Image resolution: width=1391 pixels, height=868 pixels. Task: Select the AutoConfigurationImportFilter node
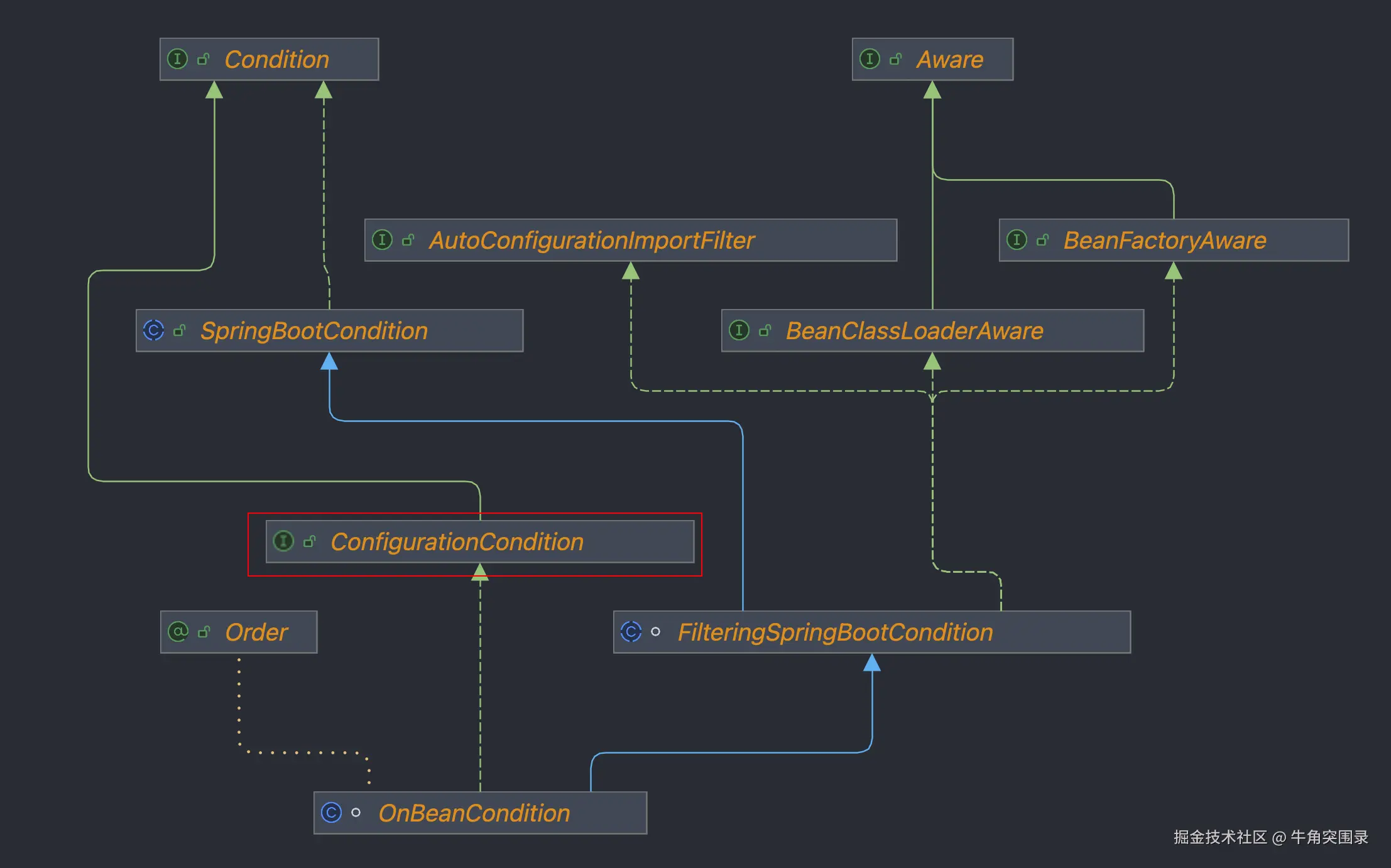coord(591,241)
